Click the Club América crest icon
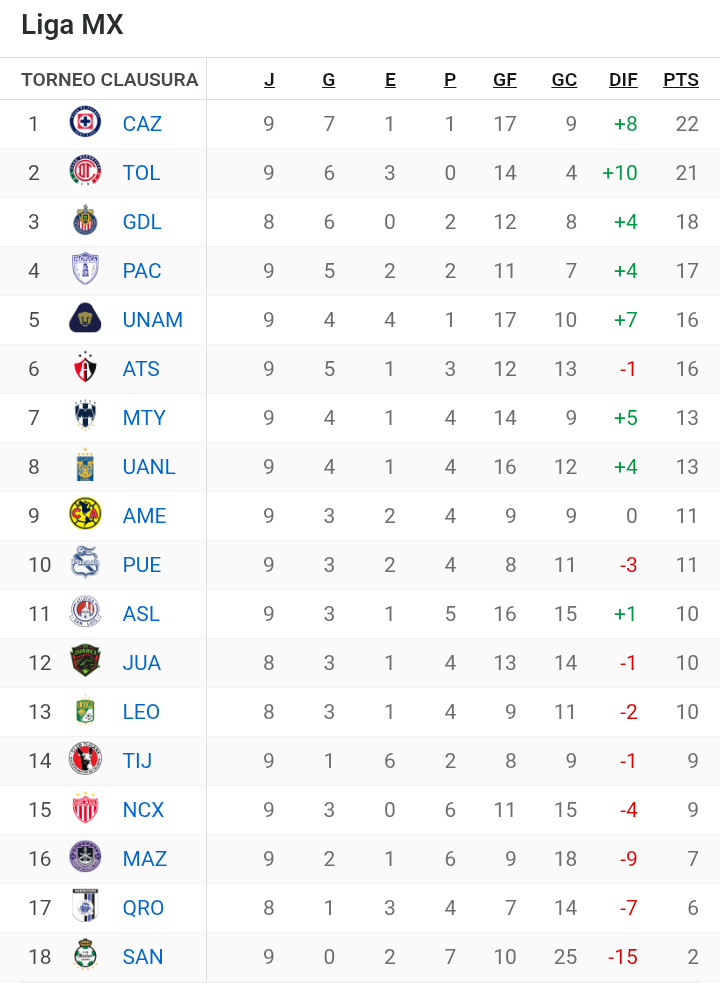 (x=85, y=515)
